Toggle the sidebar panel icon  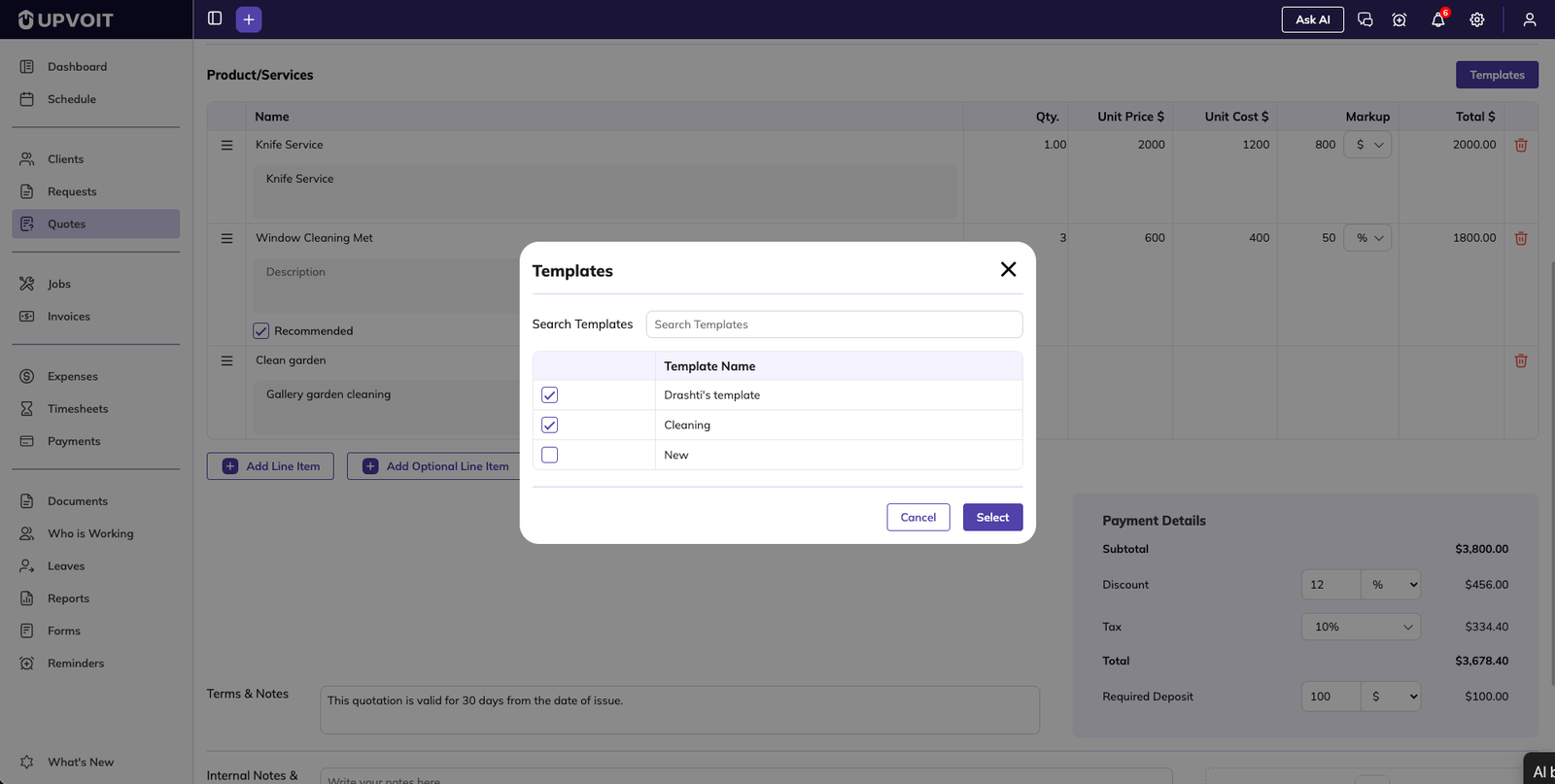(x=215, y=18)
